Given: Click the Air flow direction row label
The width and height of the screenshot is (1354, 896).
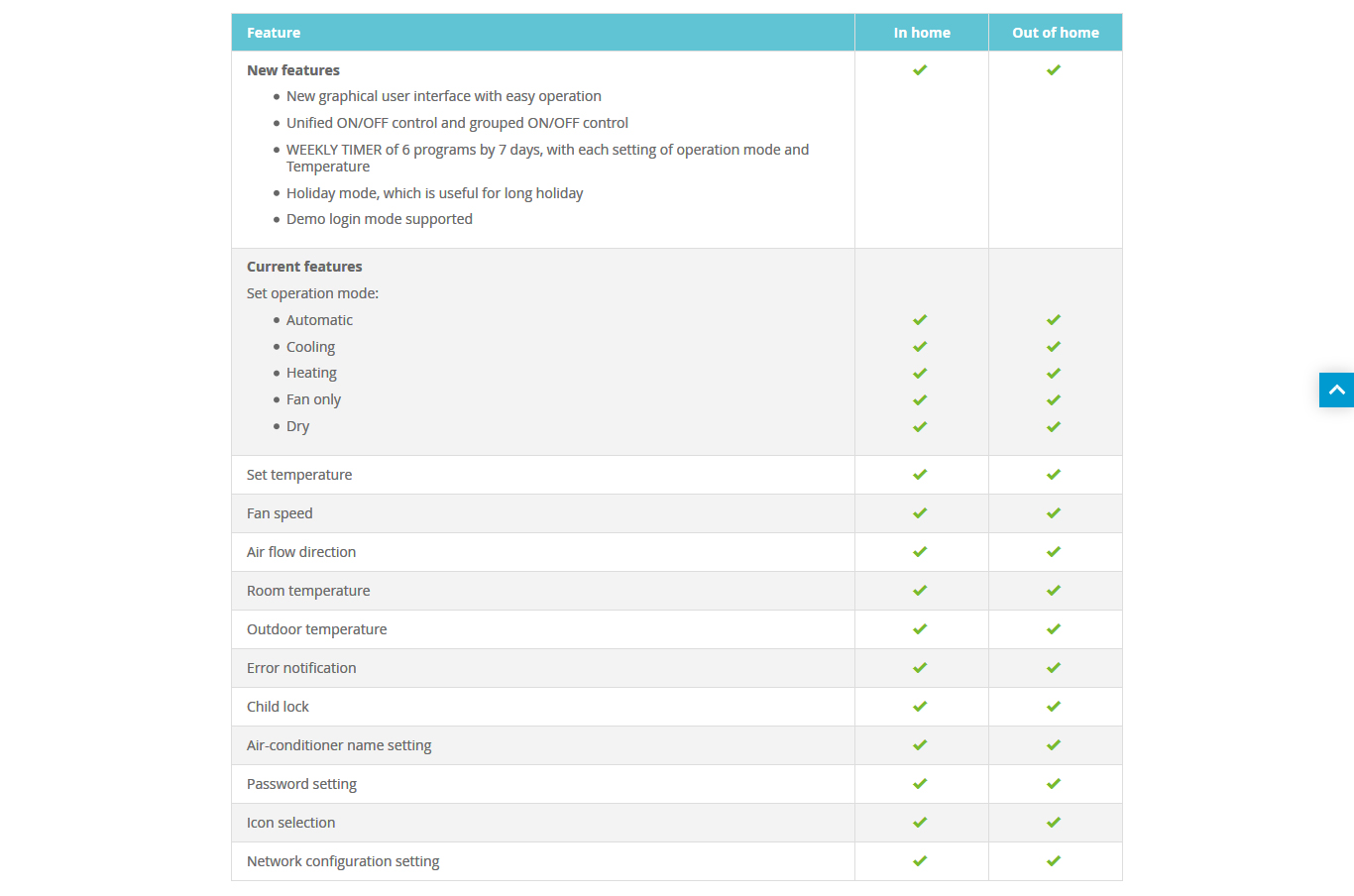Looking at the screenshot, I should pos(301,552).
